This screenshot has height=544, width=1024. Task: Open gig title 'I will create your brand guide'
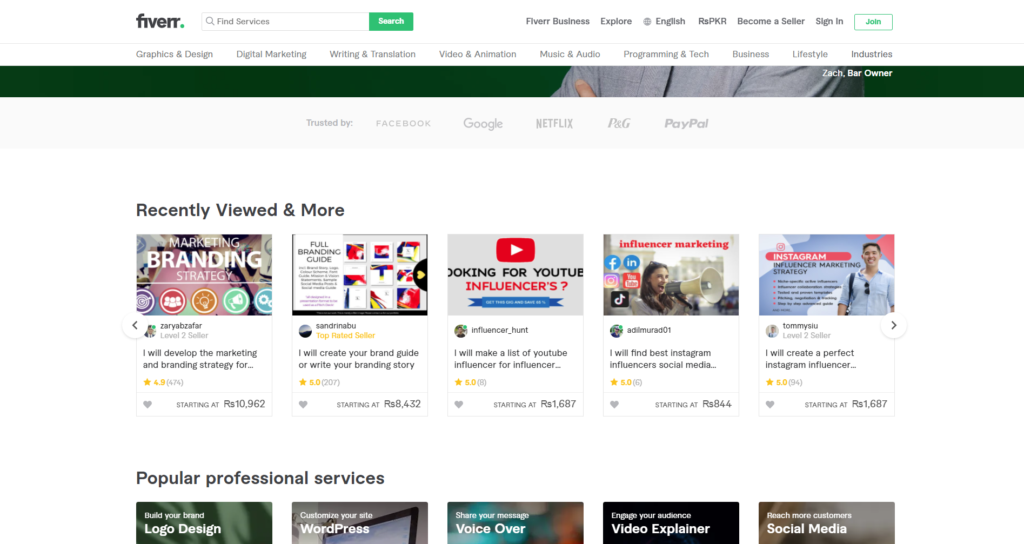[359, 359]
